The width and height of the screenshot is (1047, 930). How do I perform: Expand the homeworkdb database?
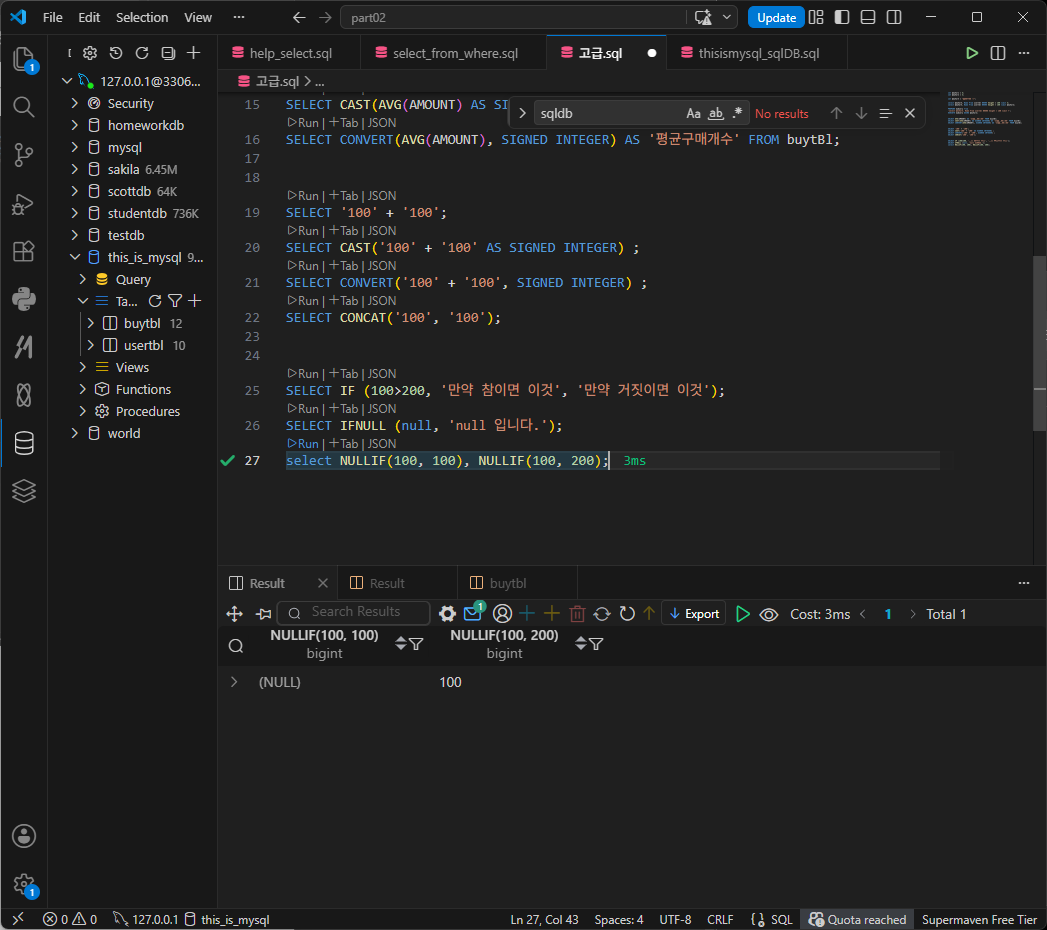coord(74,125)
